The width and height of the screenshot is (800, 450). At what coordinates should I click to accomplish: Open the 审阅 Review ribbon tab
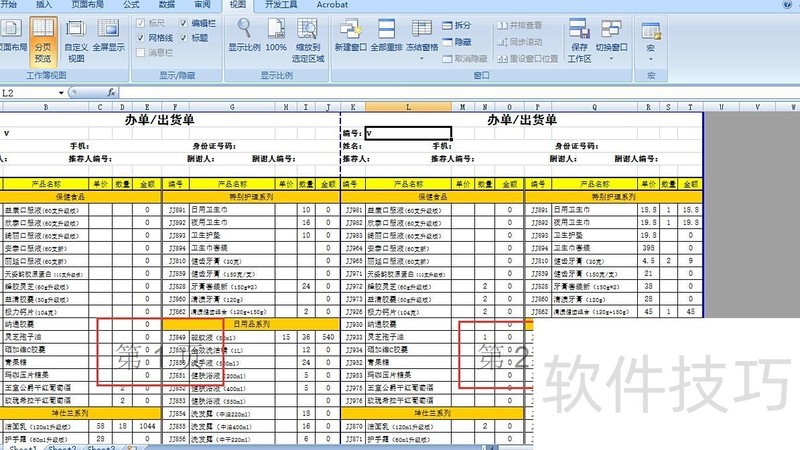tap(203, 5)
